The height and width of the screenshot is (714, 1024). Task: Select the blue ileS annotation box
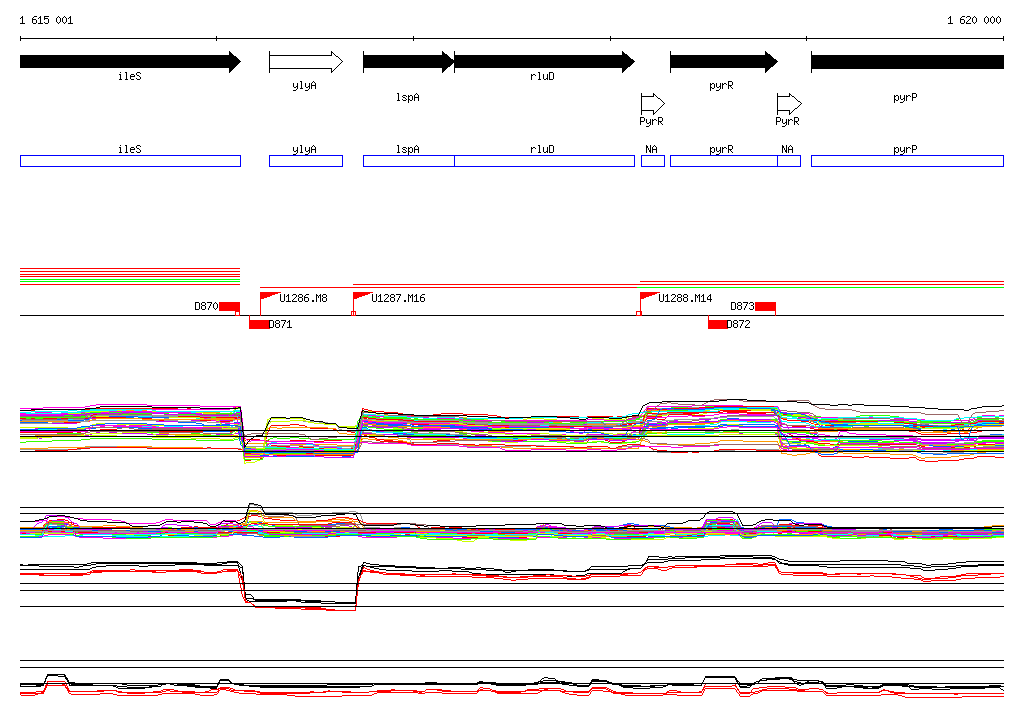click(x=131, y=161)
